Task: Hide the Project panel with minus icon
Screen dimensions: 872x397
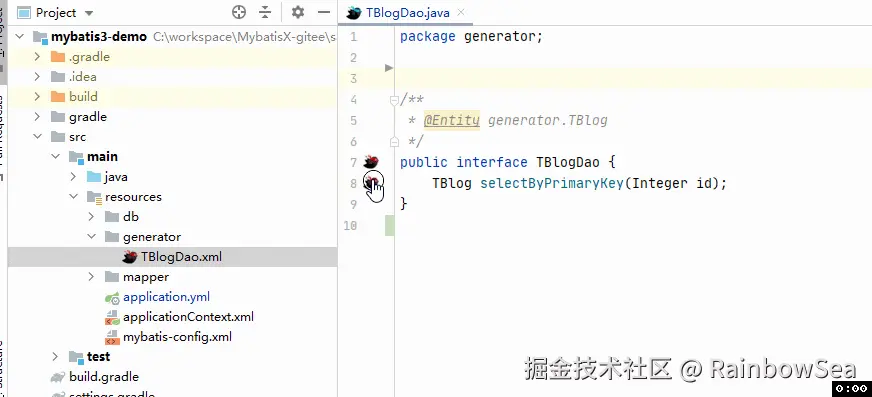Action: [324, 12]
